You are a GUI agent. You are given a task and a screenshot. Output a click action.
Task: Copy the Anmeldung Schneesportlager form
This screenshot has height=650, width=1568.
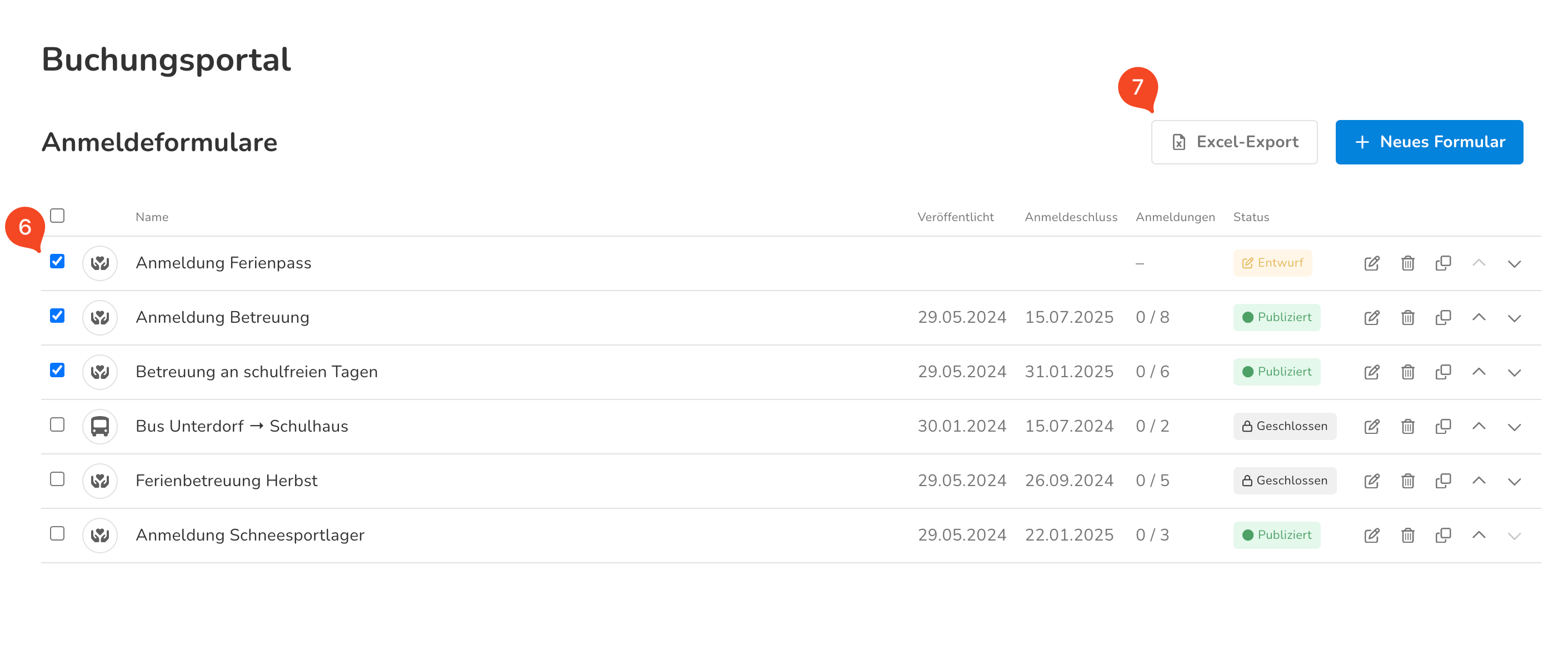point(1442,536)
